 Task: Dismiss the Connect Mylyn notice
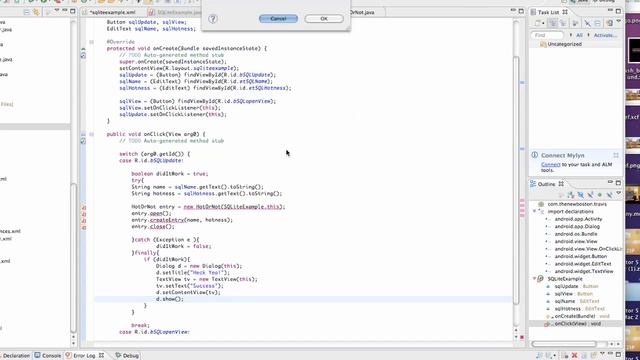click(616, 155)
